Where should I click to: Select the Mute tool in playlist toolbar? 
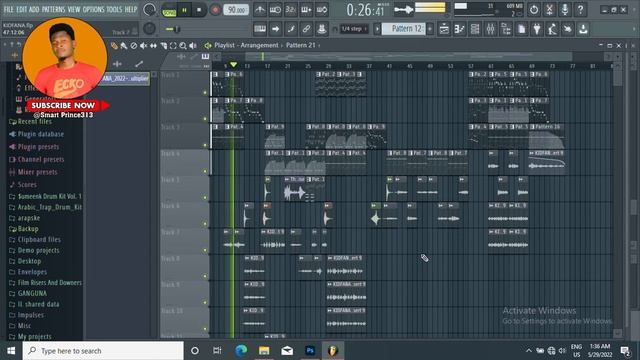point(144,46)
